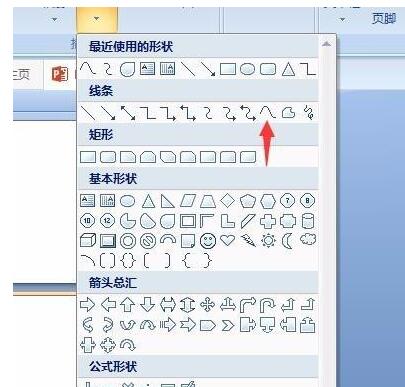Choose Circular Arrow in 箭头总汇
The width and height of the screenshot is (405, 387).
pyautogui.click(x=128, y=345)
